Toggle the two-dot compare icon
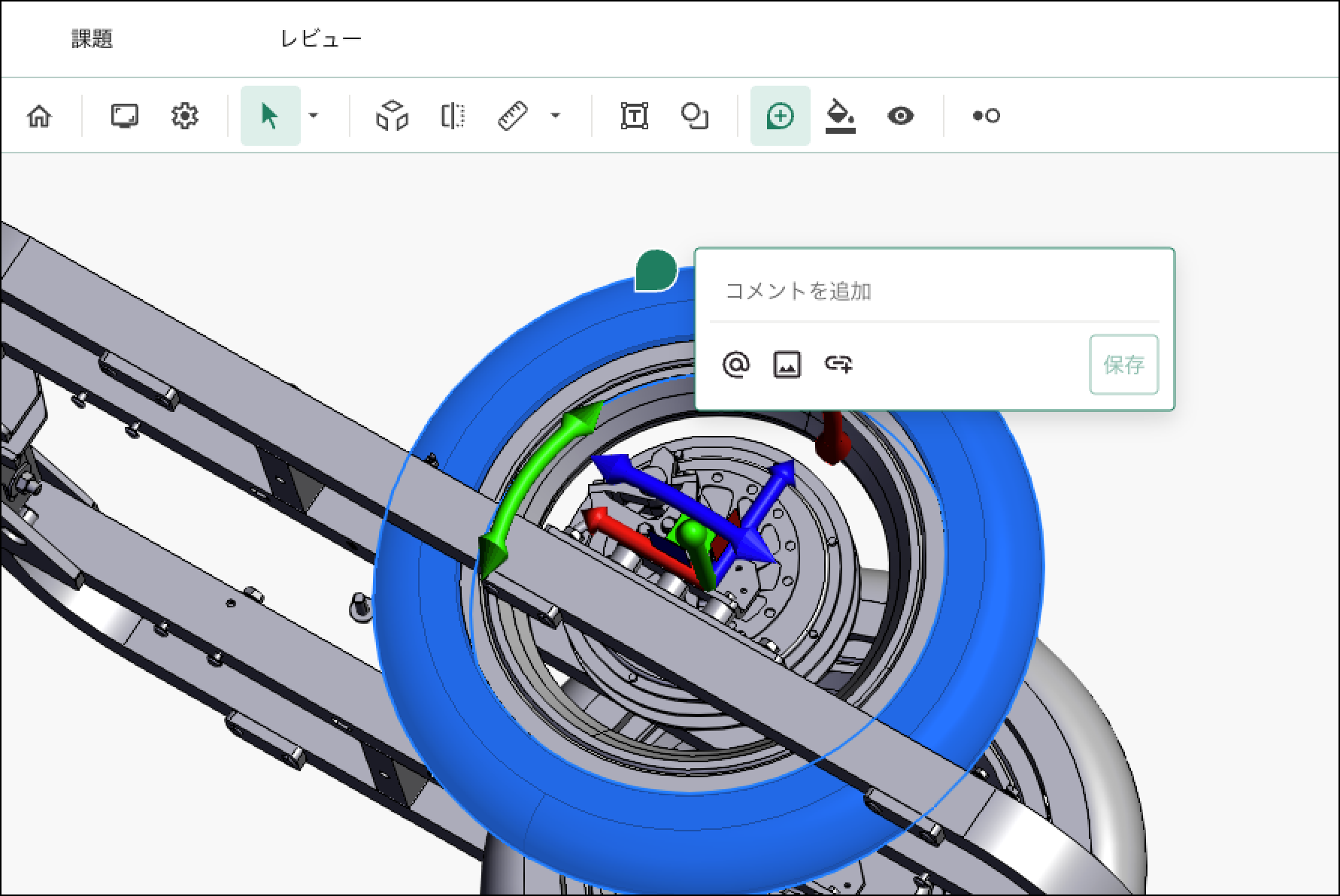The image size is (1340, 896). tap(986, 116)
